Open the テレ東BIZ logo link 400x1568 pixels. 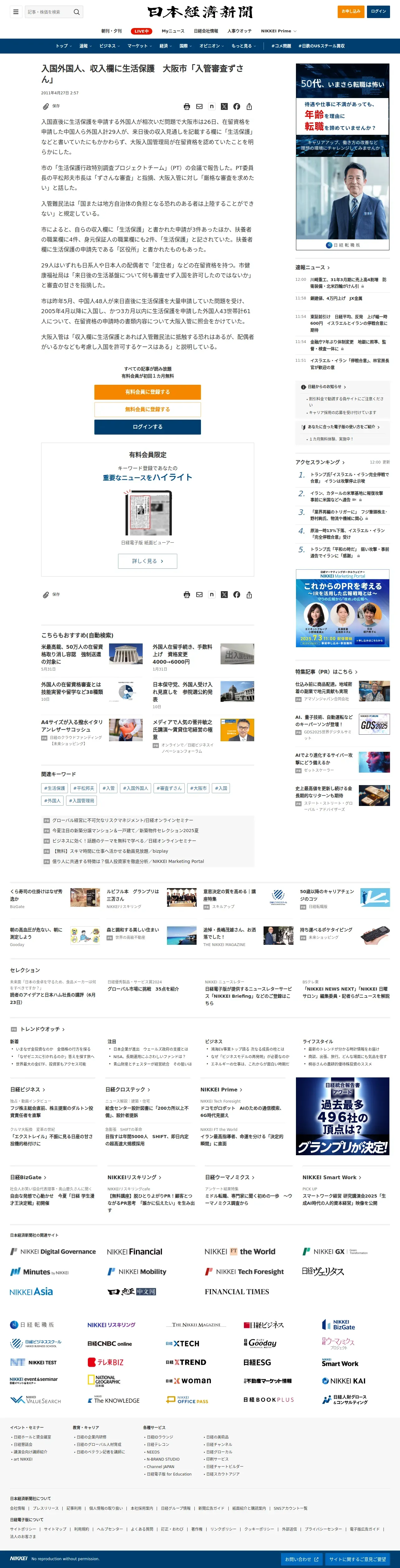tap(105, 1362)
